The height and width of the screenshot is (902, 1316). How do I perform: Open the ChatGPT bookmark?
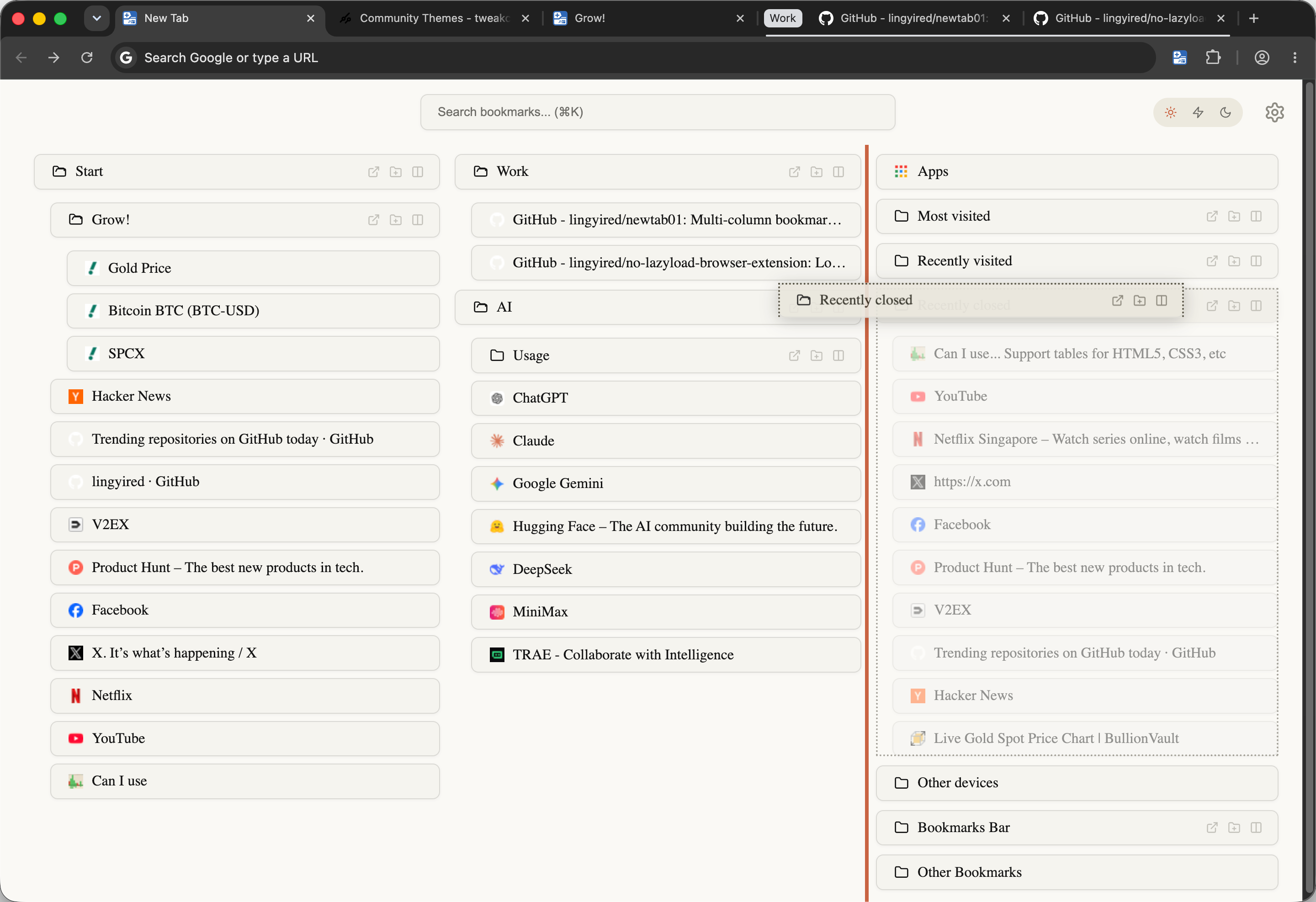(666, 398)
